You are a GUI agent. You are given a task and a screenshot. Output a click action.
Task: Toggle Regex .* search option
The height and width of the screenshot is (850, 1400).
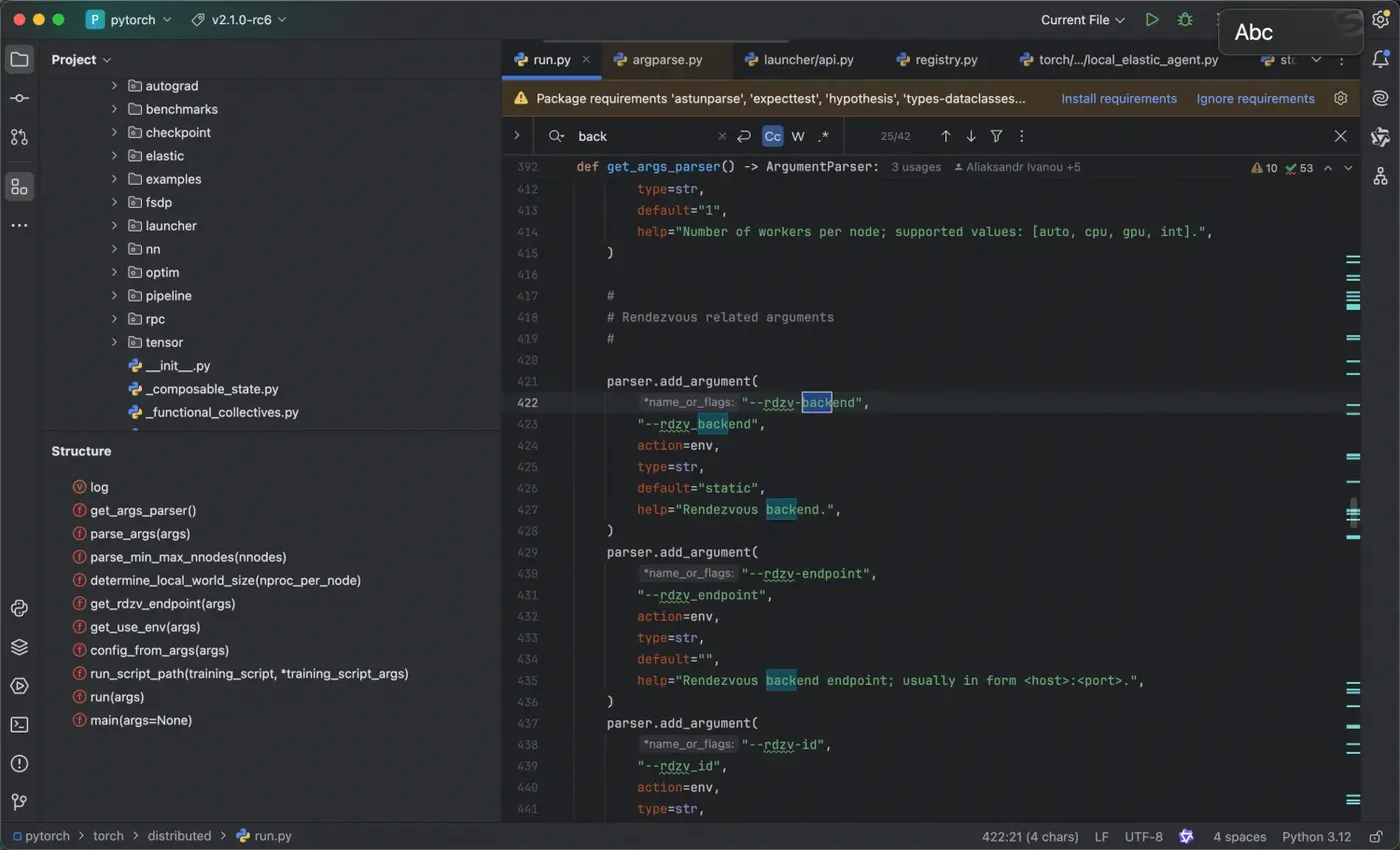tap(823, 136)
